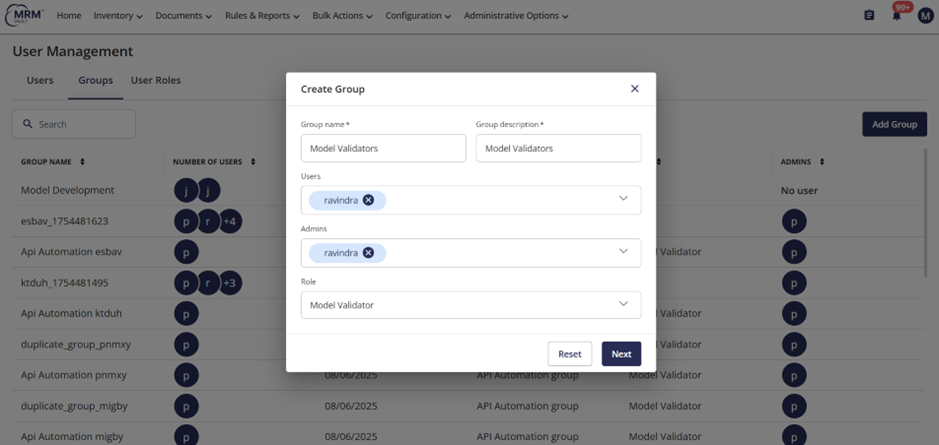This screenshot has width=939, height=445.
Task: Sort by Admins column
Action: [822, 162]
